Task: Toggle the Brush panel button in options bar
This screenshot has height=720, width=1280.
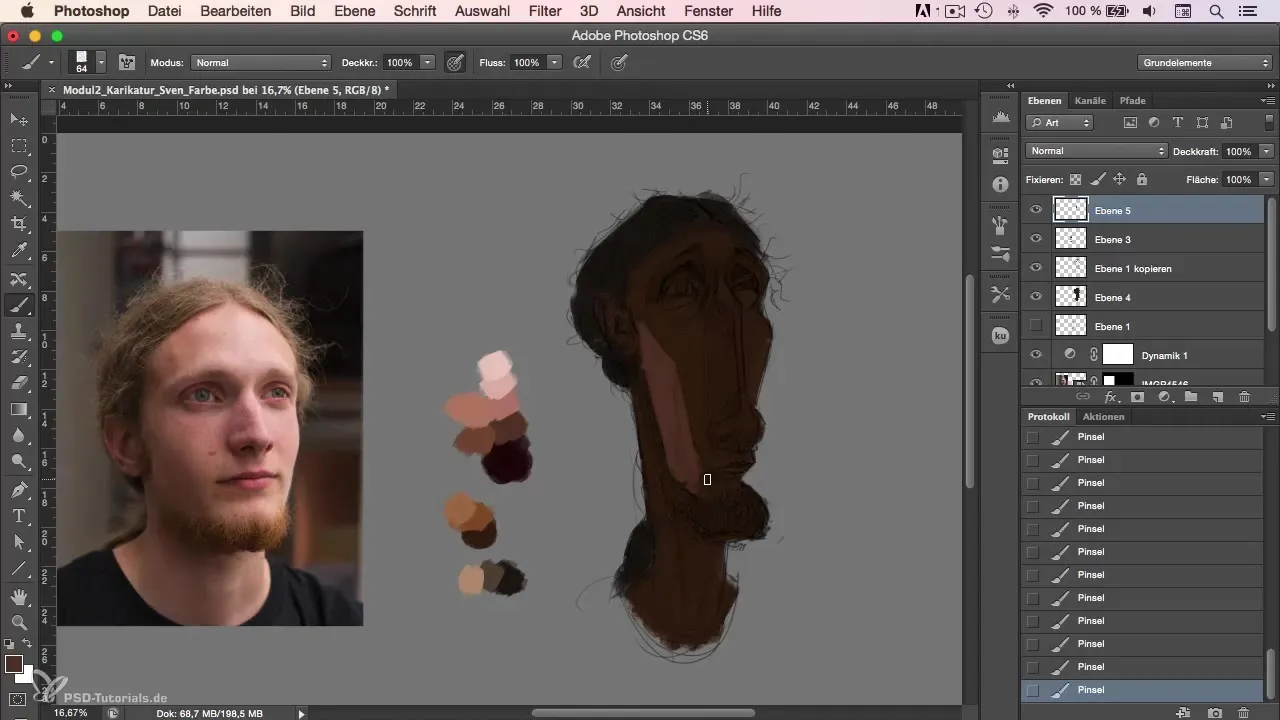Action: point(127,62)
